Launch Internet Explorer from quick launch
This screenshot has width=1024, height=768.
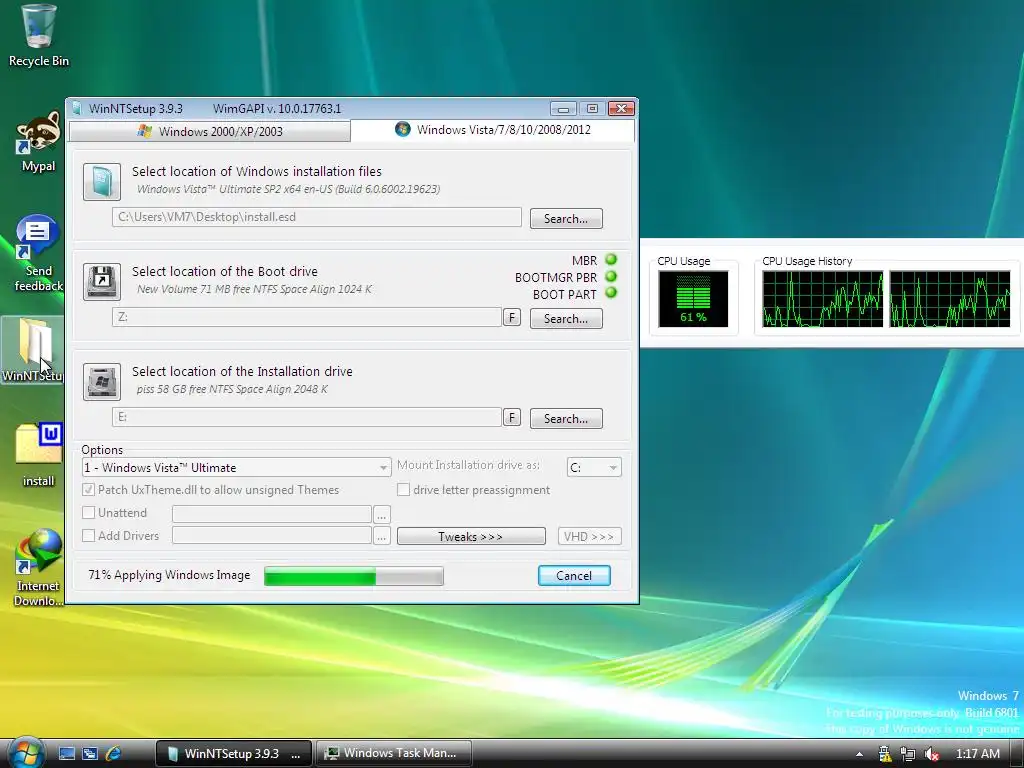point(113,753)
